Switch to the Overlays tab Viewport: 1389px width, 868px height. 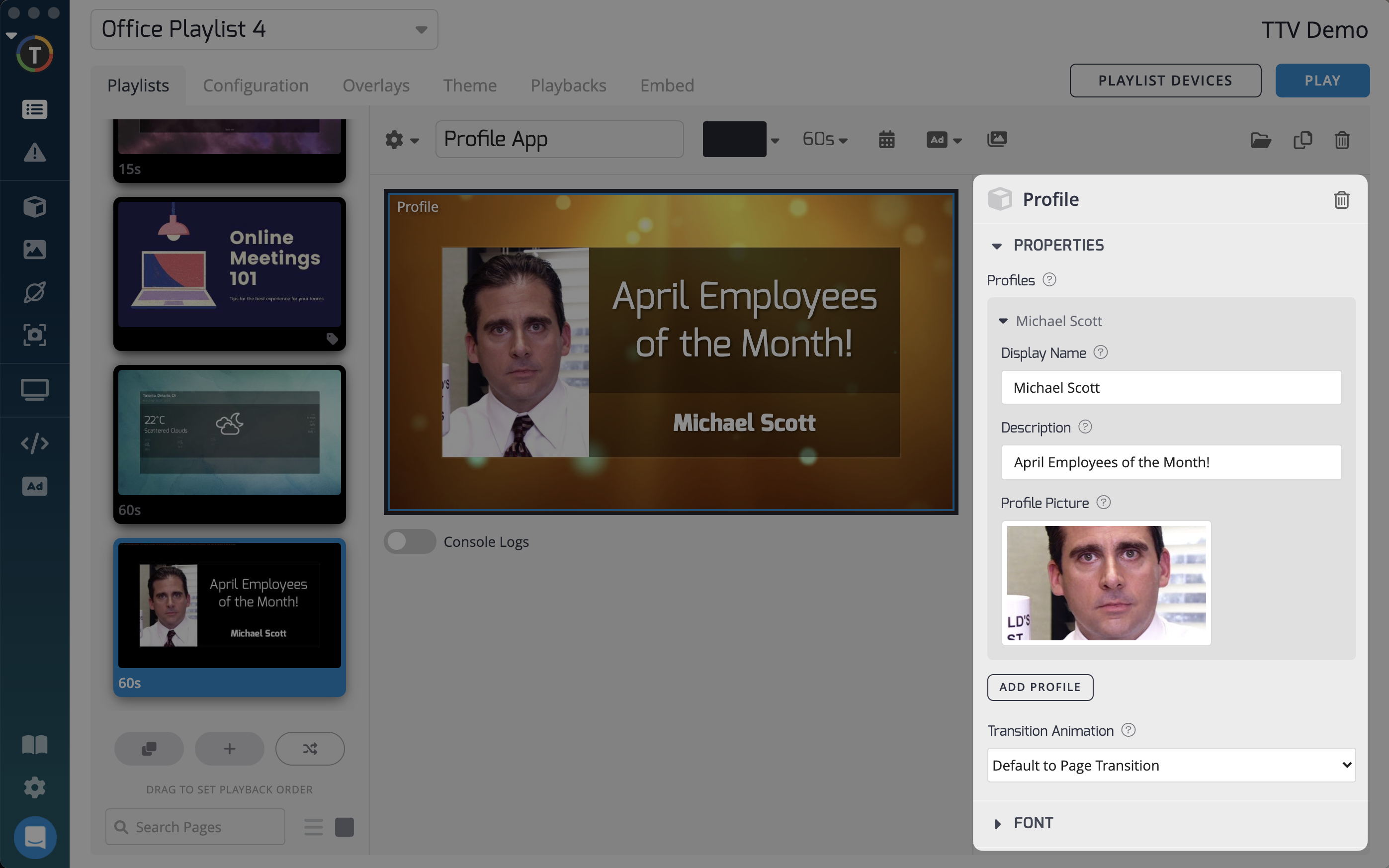[x=376, y=86]
